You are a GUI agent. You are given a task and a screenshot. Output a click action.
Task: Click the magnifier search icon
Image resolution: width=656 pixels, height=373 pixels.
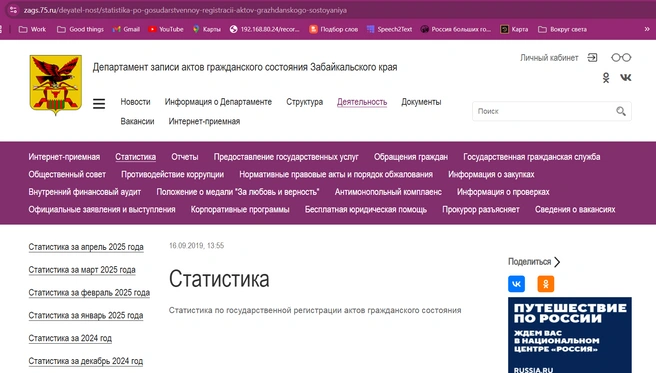[621, 111]
